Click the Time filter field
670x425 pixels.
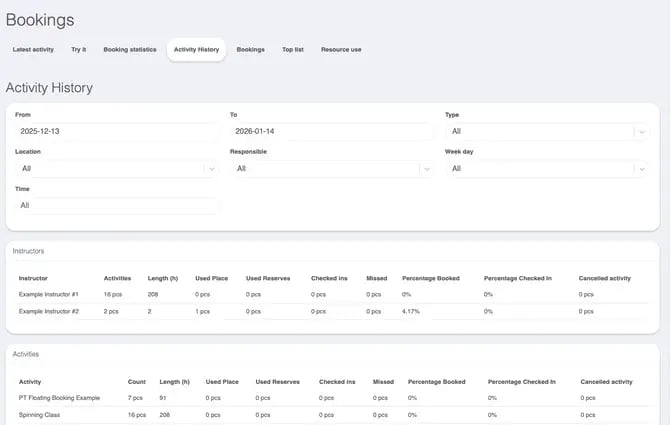116,205
